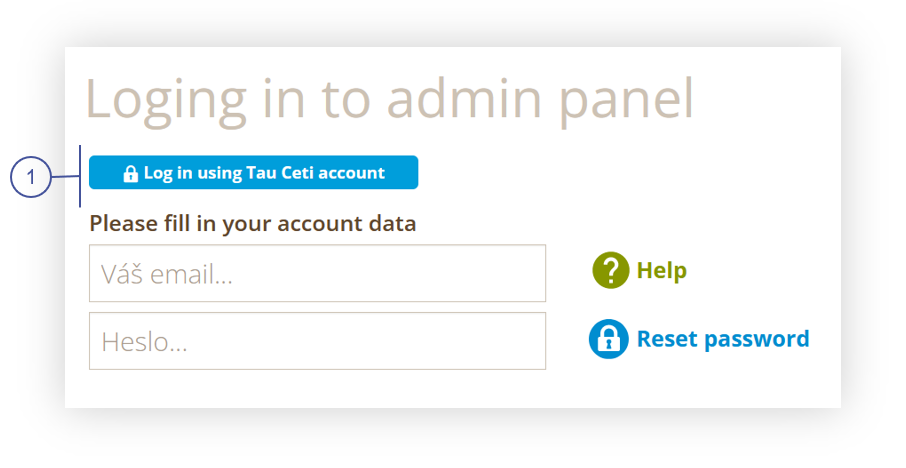Click the word "admin" in the heading
The height and width of the screenshot is (468, 906).
click(464, 97)
